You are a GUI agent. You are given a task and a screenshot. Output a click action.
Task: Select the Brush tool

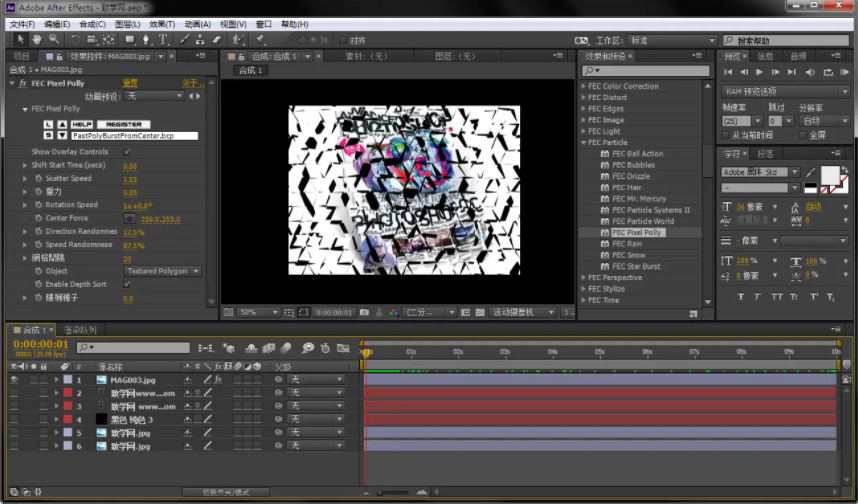[x=184, y=39]
